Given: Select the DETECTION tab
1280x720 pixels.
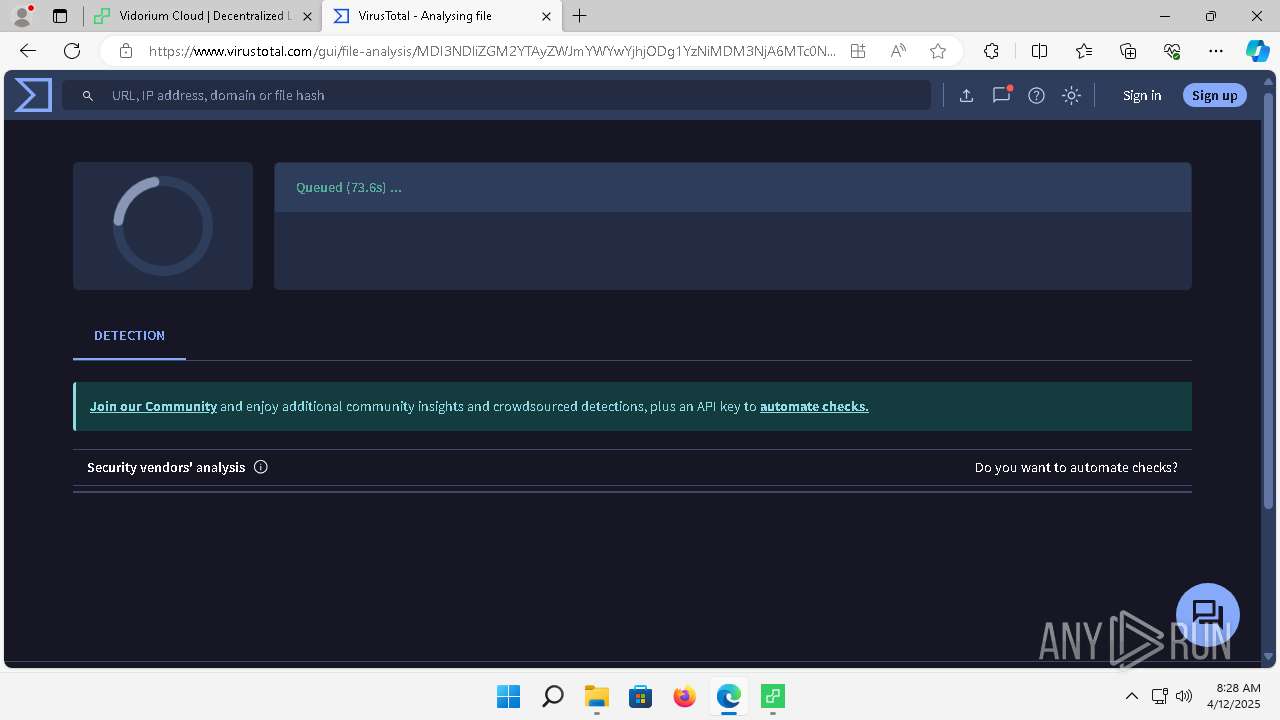Looking at the screenshot, I should 129,336.
